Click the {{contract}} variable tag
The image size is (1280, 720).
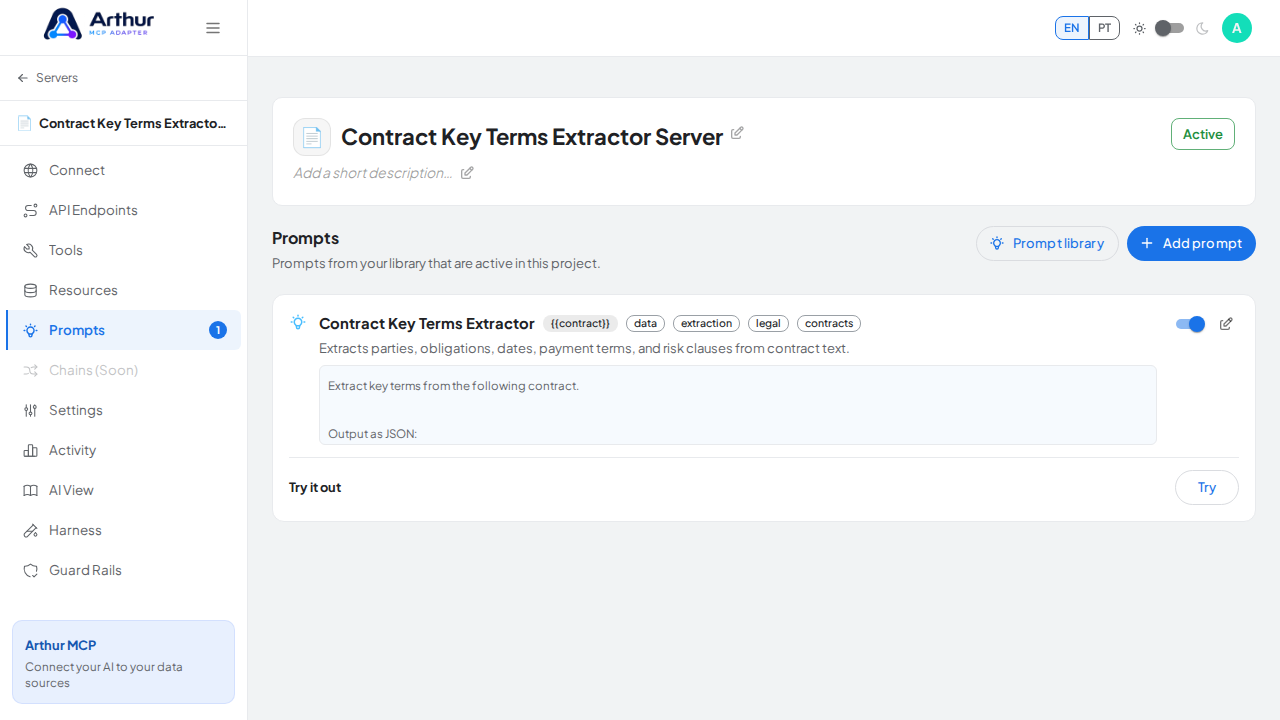pyautogui.click(x=580, y=324)
